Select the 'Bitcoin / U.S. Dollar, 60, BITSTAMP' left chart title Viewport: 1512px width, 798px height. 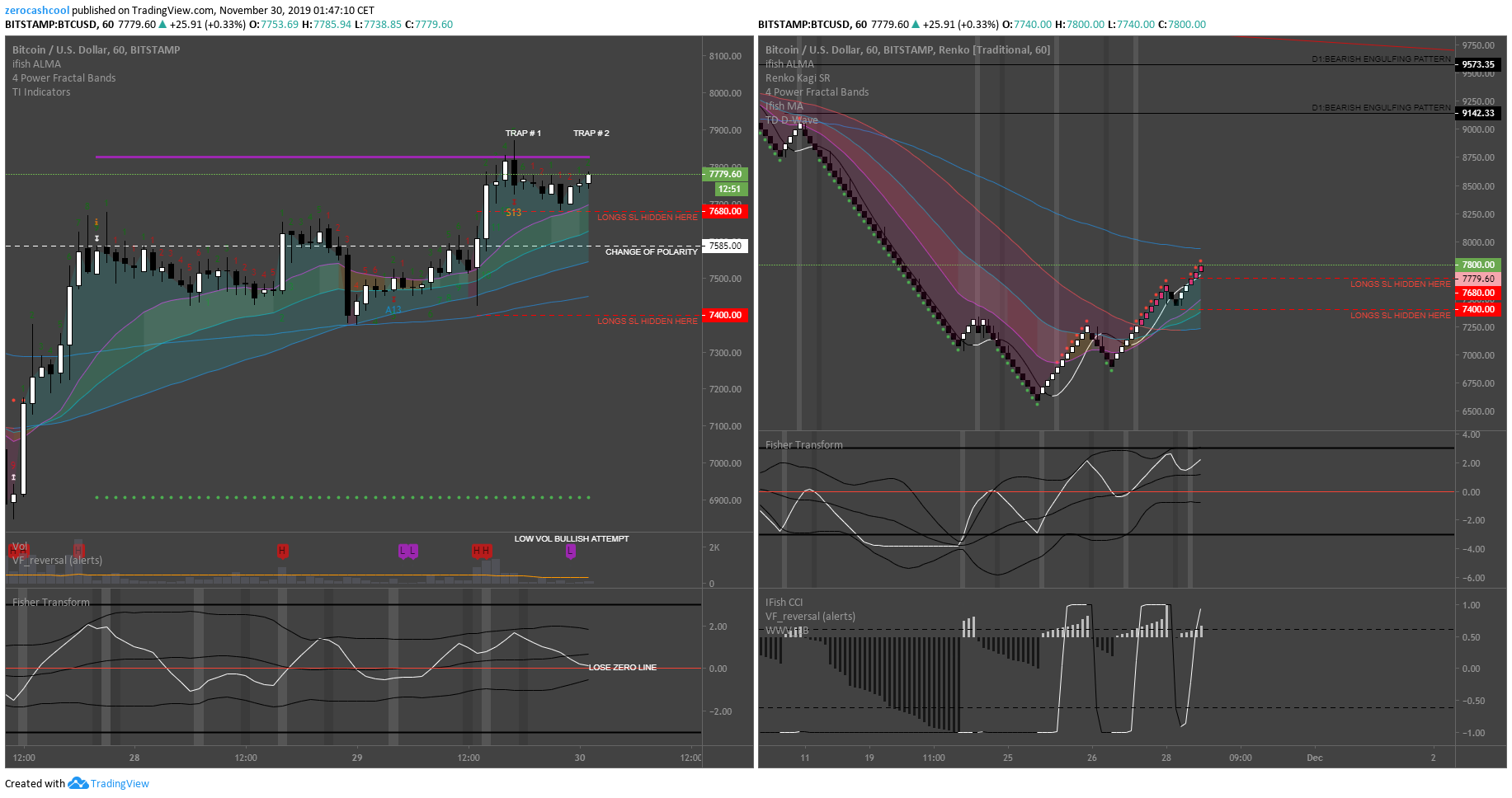tap(96, 49)
